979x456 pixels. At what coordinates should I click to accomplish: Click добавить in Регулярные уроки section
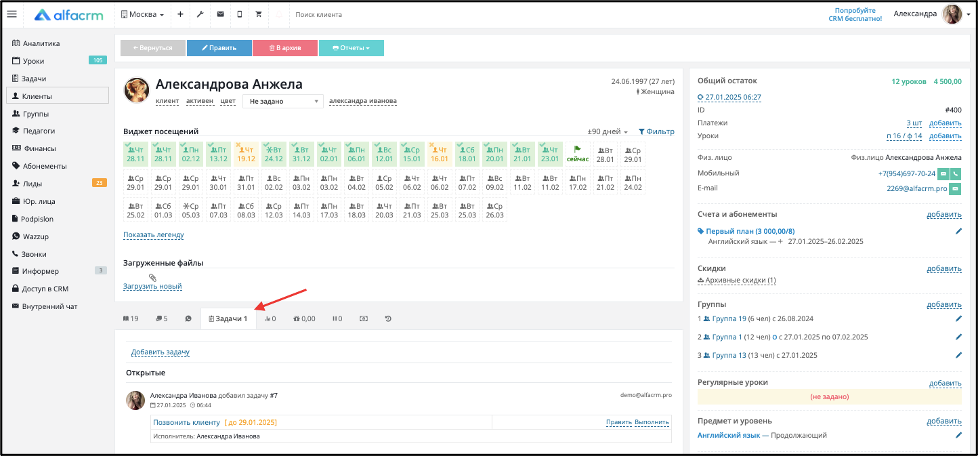(x=945, y=383)
